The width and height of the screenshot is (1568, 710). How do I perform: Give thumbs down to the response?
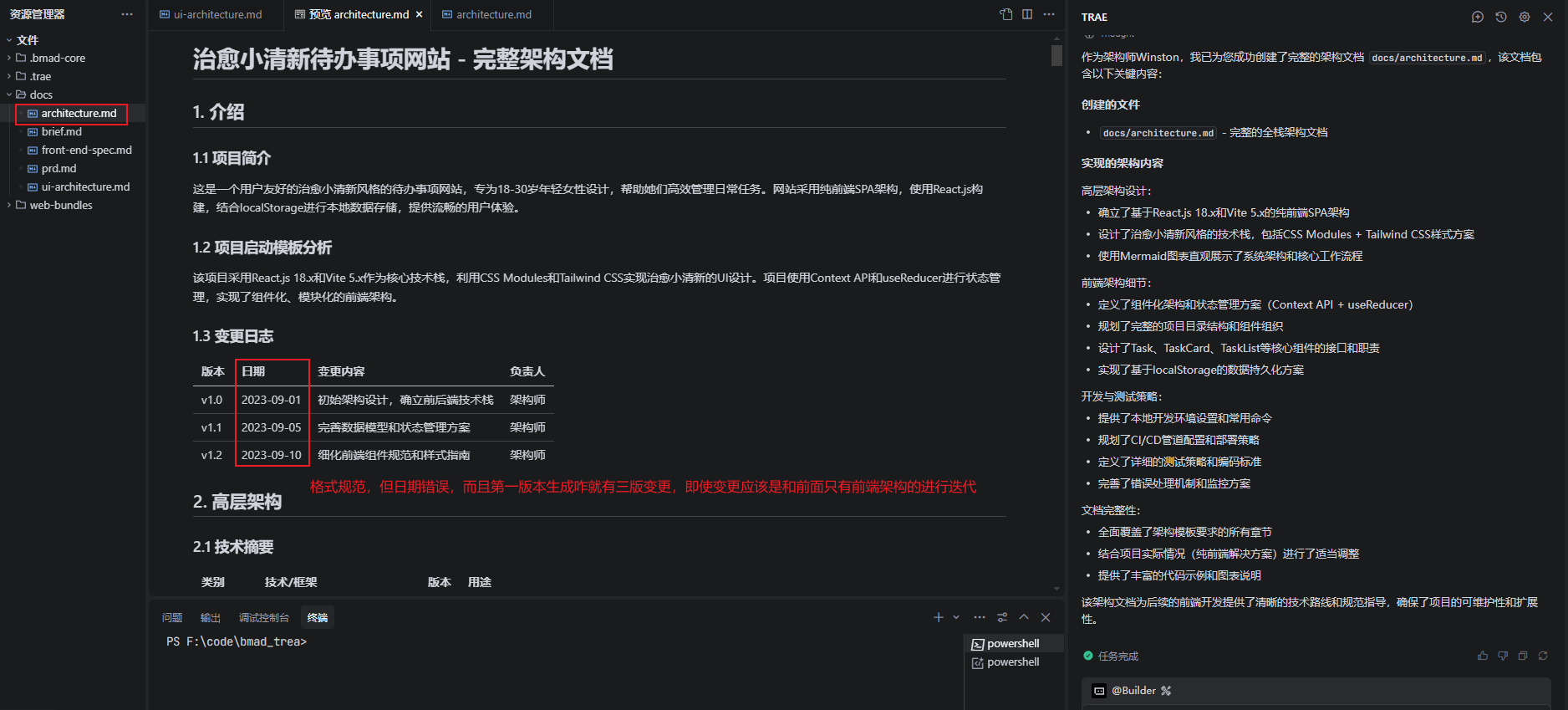tap(1503, 656)
